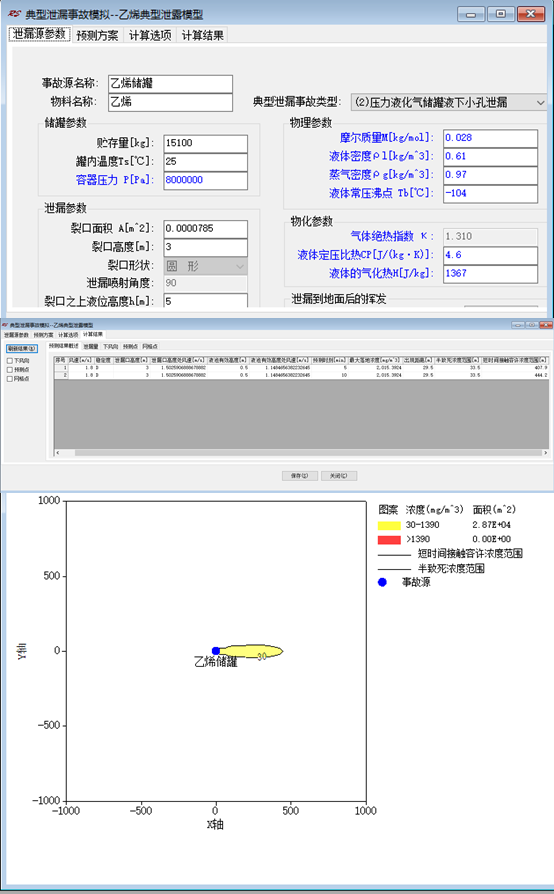The height and width of the screenshot is (894, 554).
Task: Click the blue 液体常压沸点 Tb label
Action: tap(381, 193)
